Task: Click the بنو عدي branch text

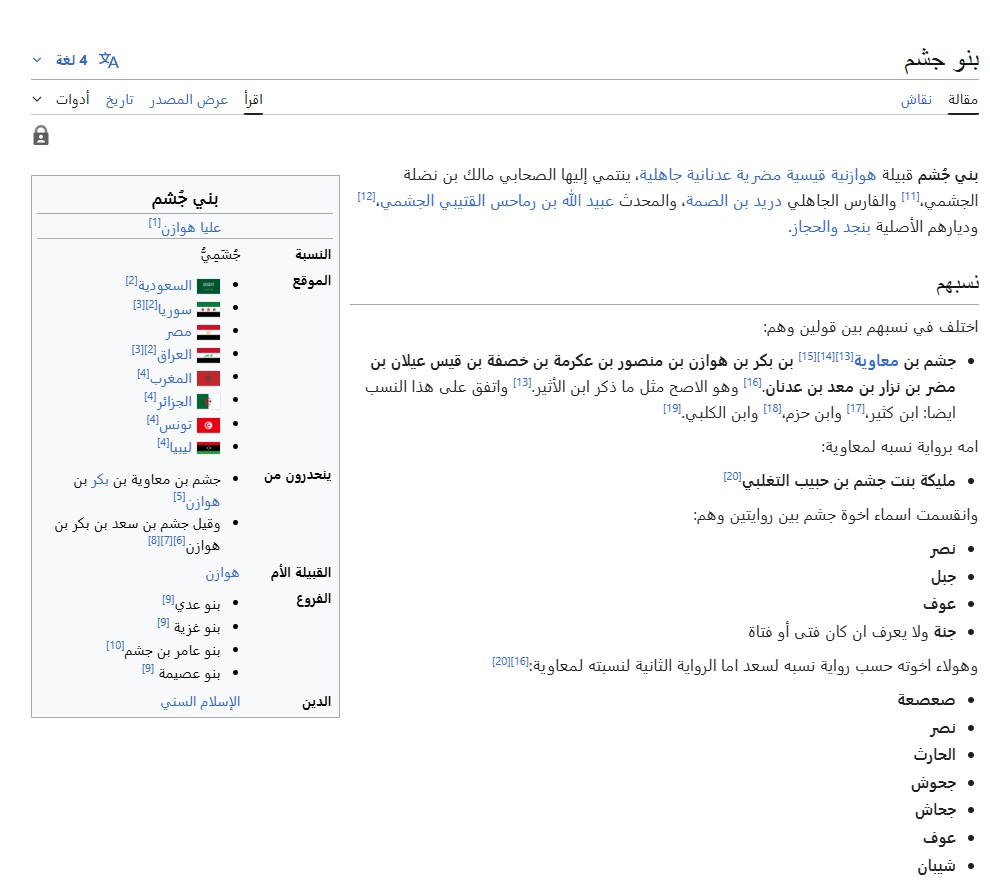Action: (x=198, y=605)
